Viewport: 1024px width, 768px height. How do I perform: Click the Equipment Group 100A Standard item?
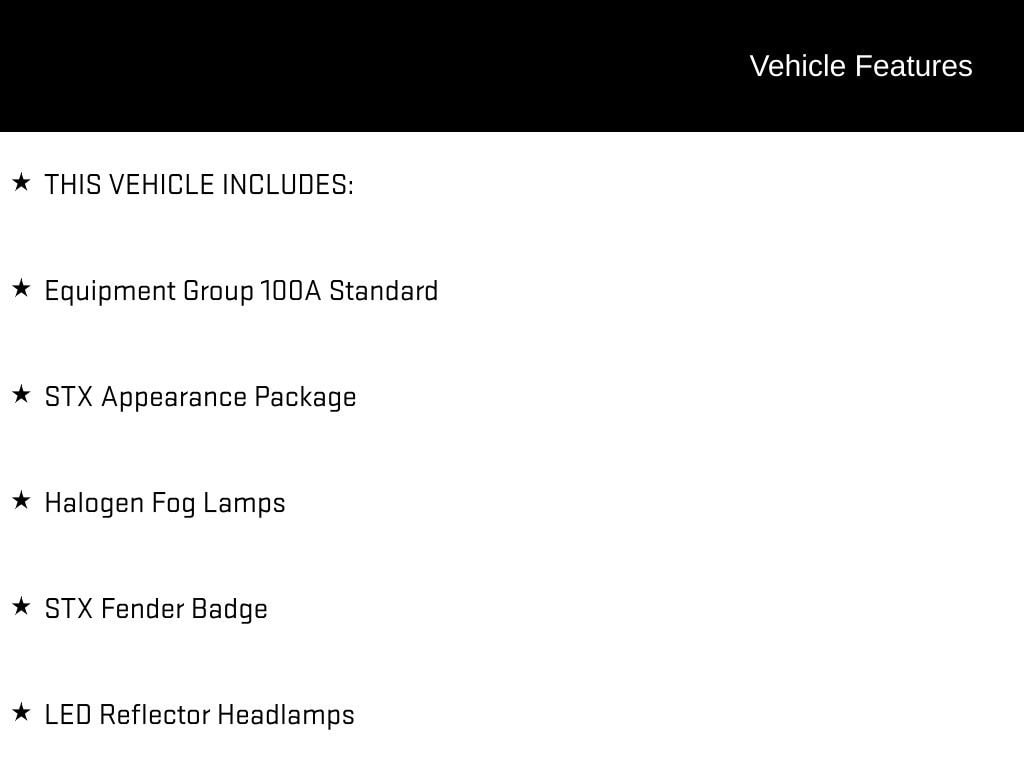point(241,291)
